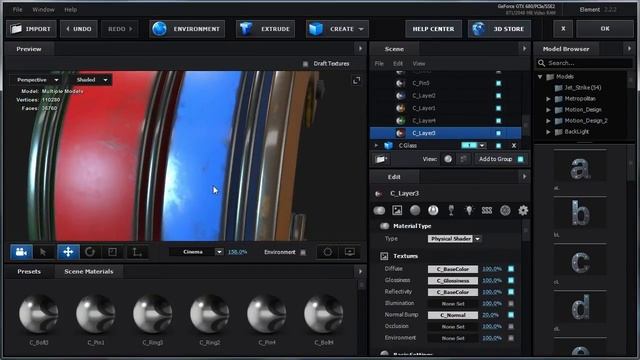Open the Shaded render mode dropdown

point(92,80)
